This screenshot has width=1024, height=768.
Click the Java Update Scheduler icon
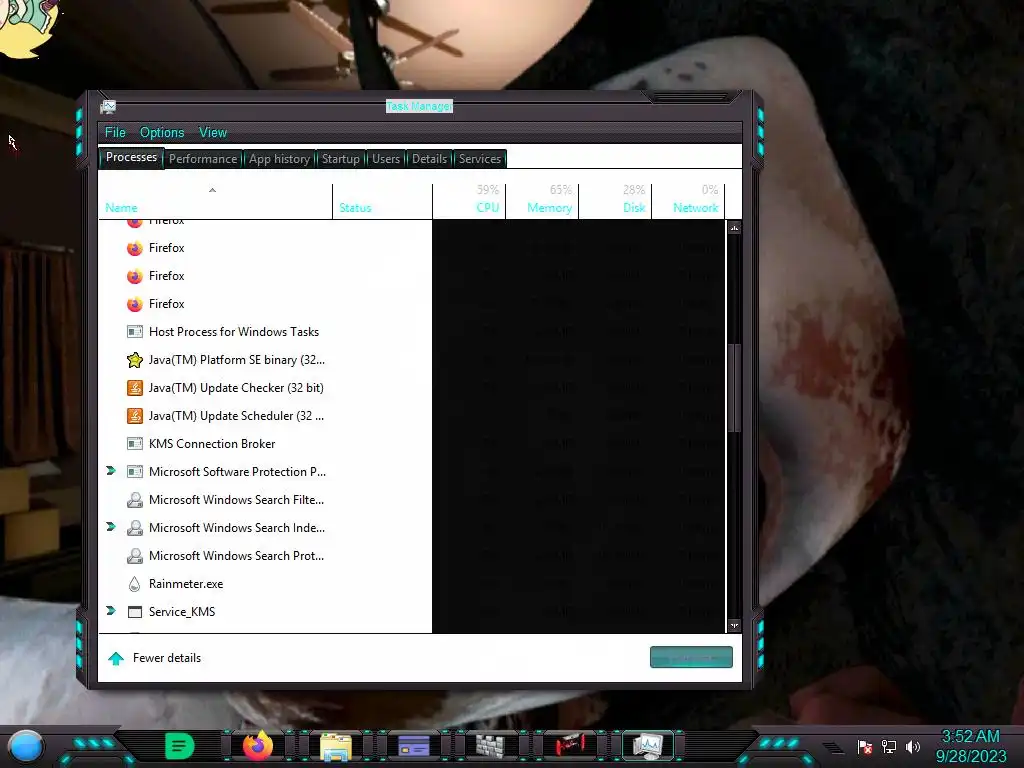coord(135,416)
